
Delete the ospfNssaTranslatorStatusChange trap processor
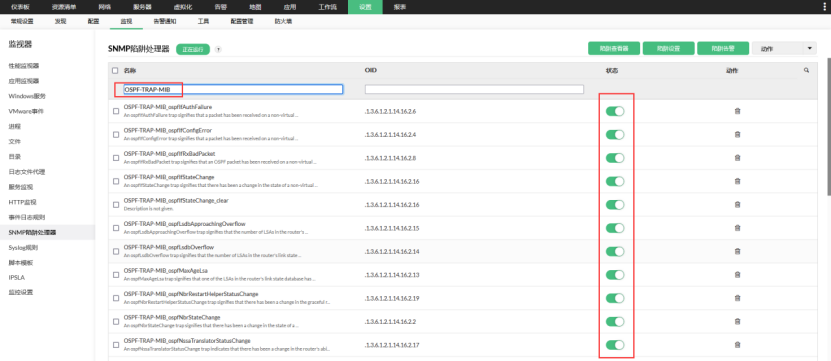[737, 345]
